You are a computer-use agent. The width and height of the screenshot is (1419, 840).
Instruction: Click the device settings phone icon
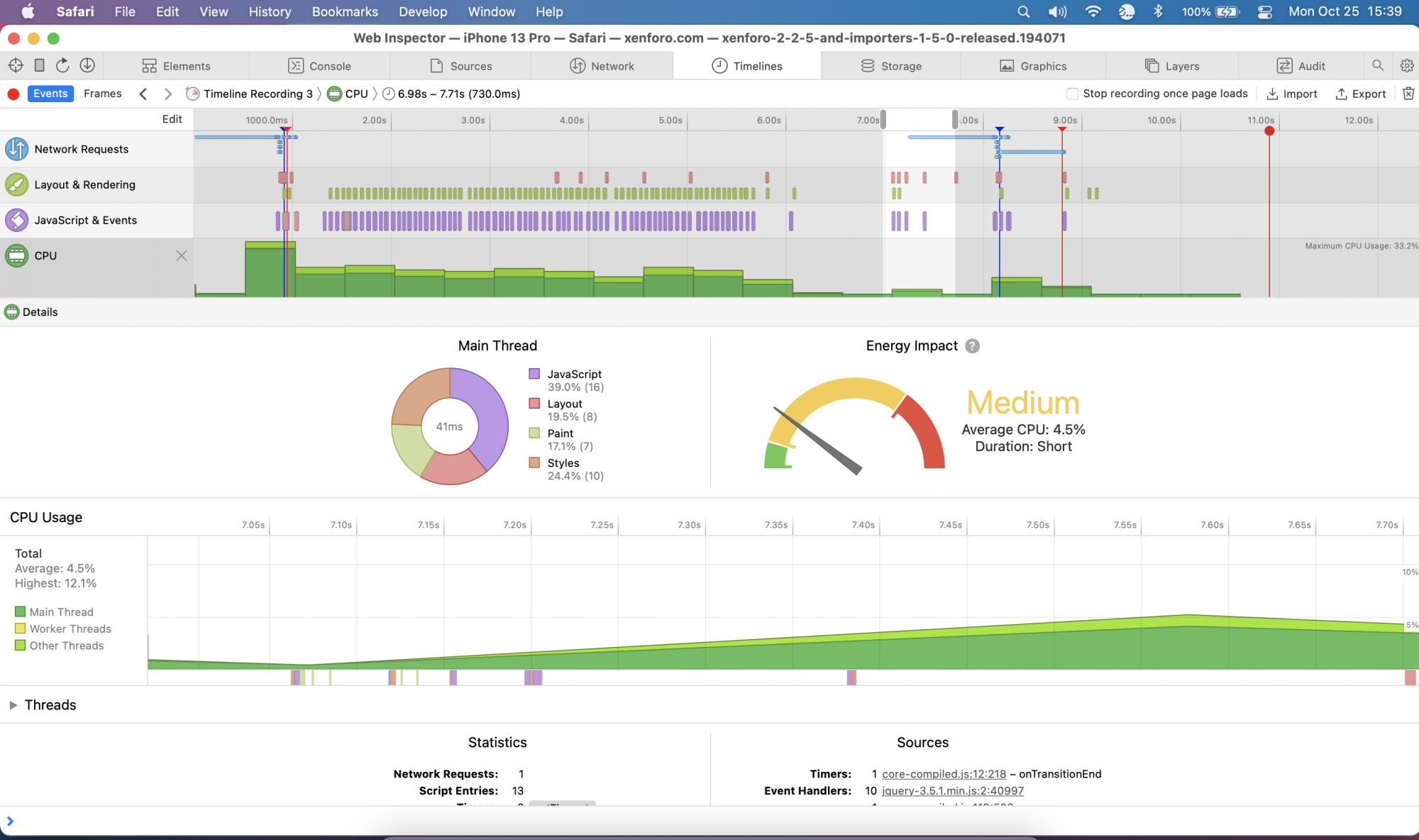pyautogui.click(x=40, y=66)
